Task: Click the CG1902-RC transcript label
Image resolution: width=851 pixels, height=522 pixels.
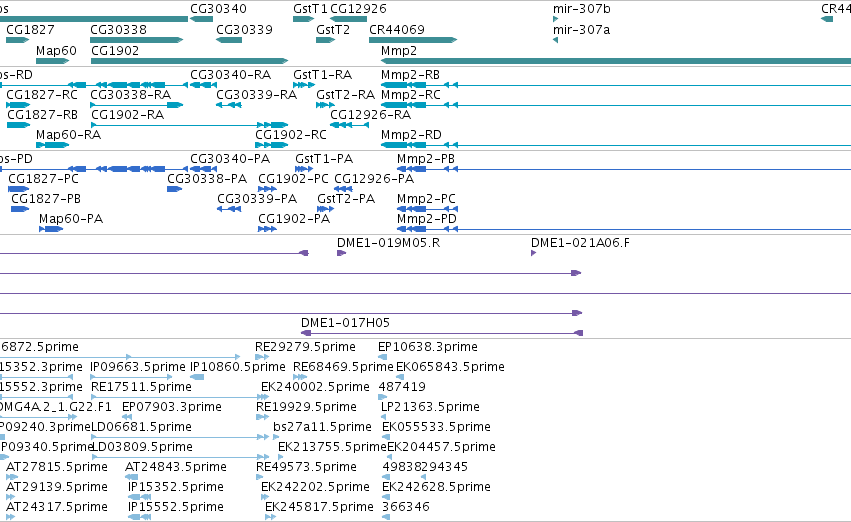Action: click(291, 135)
